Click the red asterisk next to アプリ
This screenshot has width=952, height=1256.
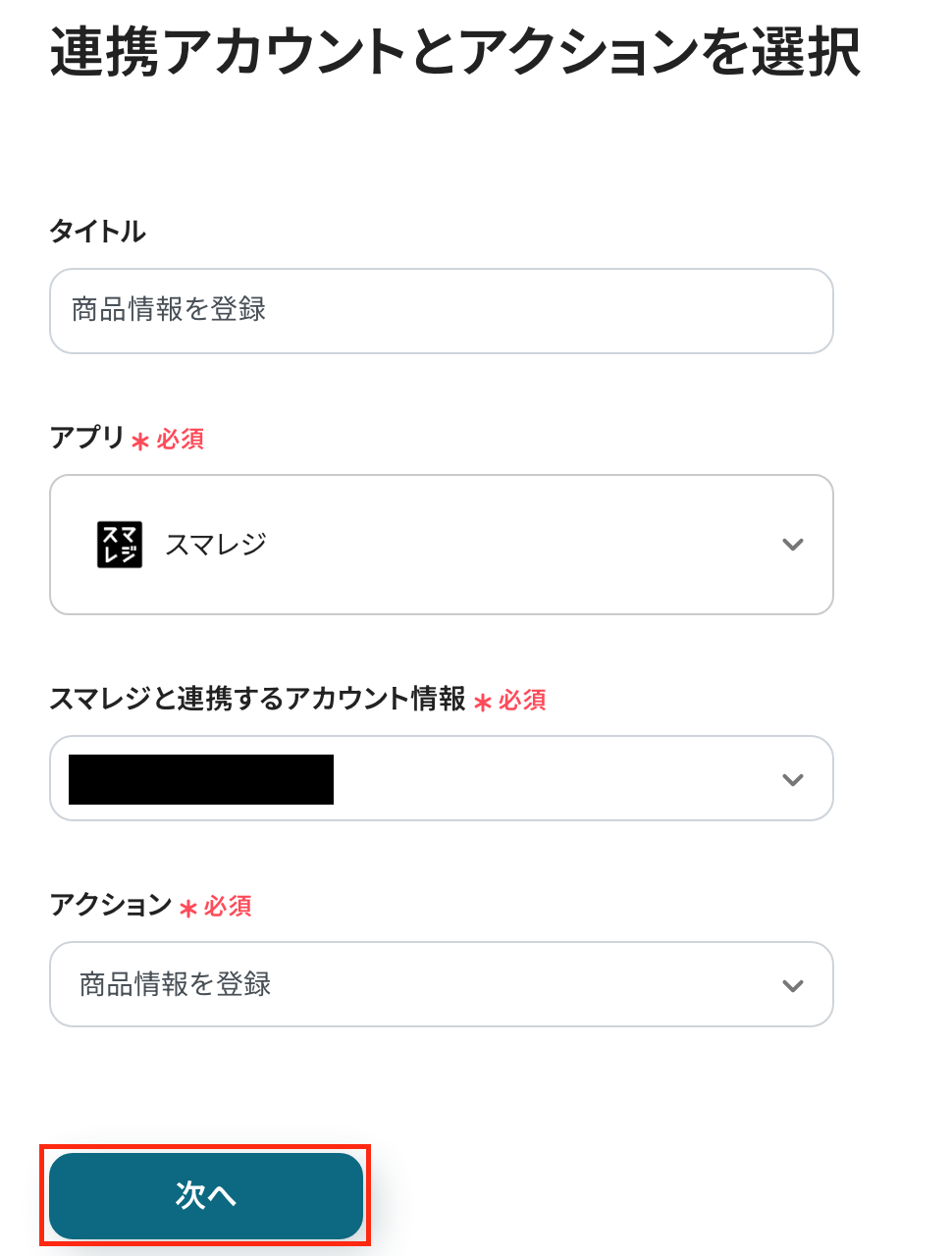[x=140, y=441]
